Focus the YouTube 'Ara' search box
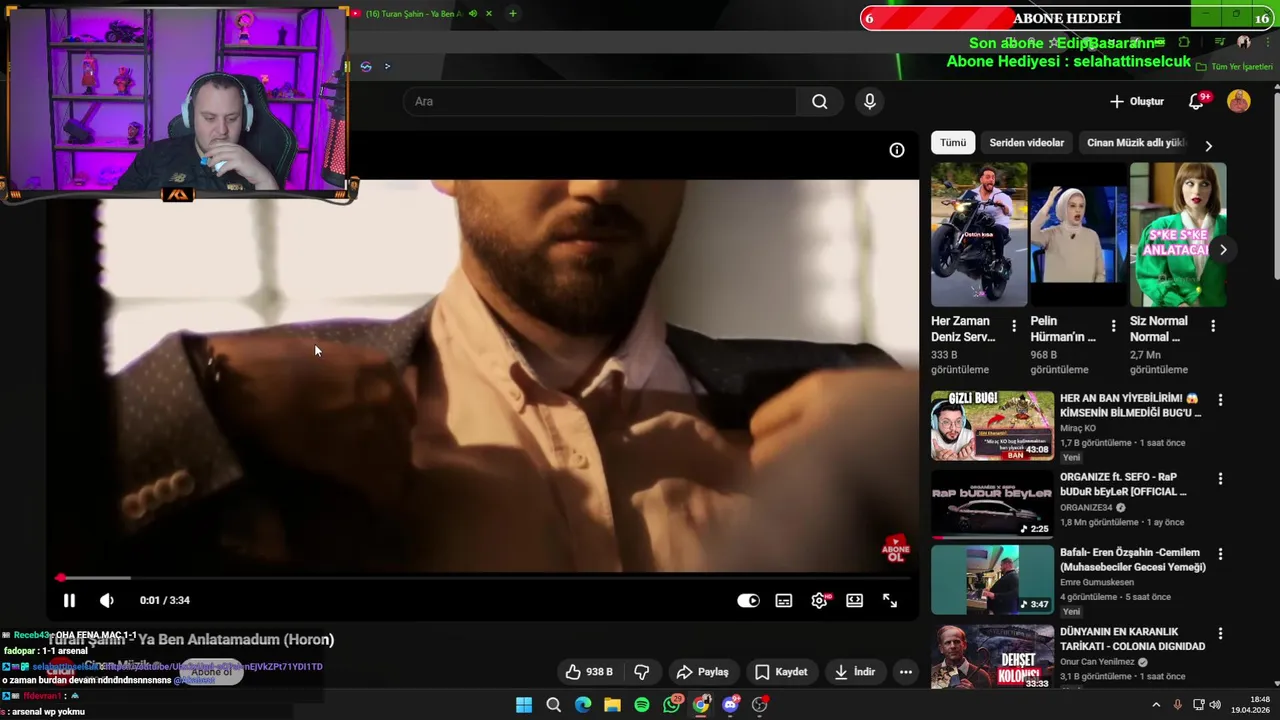The image size is (1280, 720). pos(600,101)
